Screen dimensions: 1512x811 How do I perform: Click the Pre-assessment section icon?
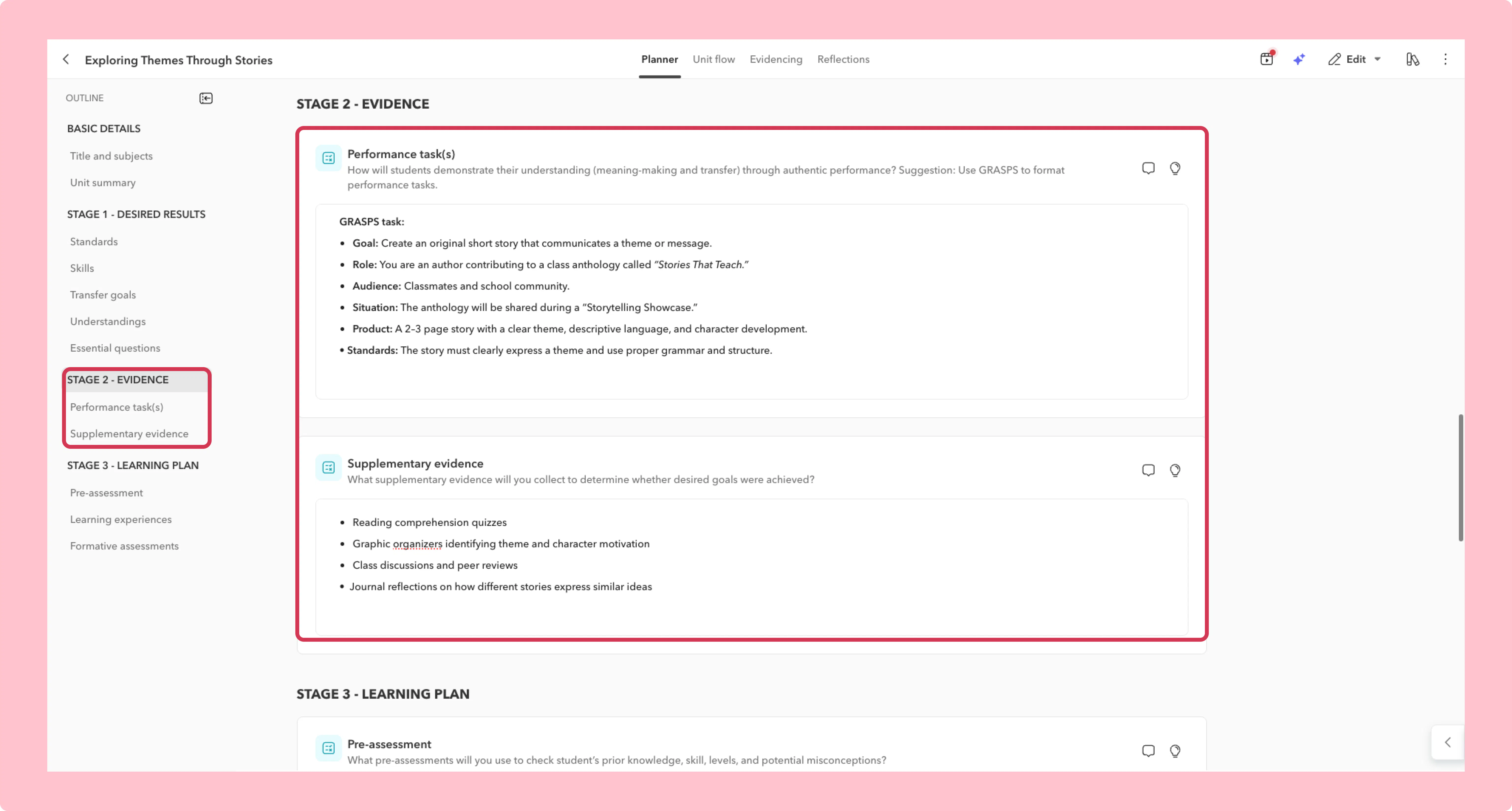[x=329, y=748]
